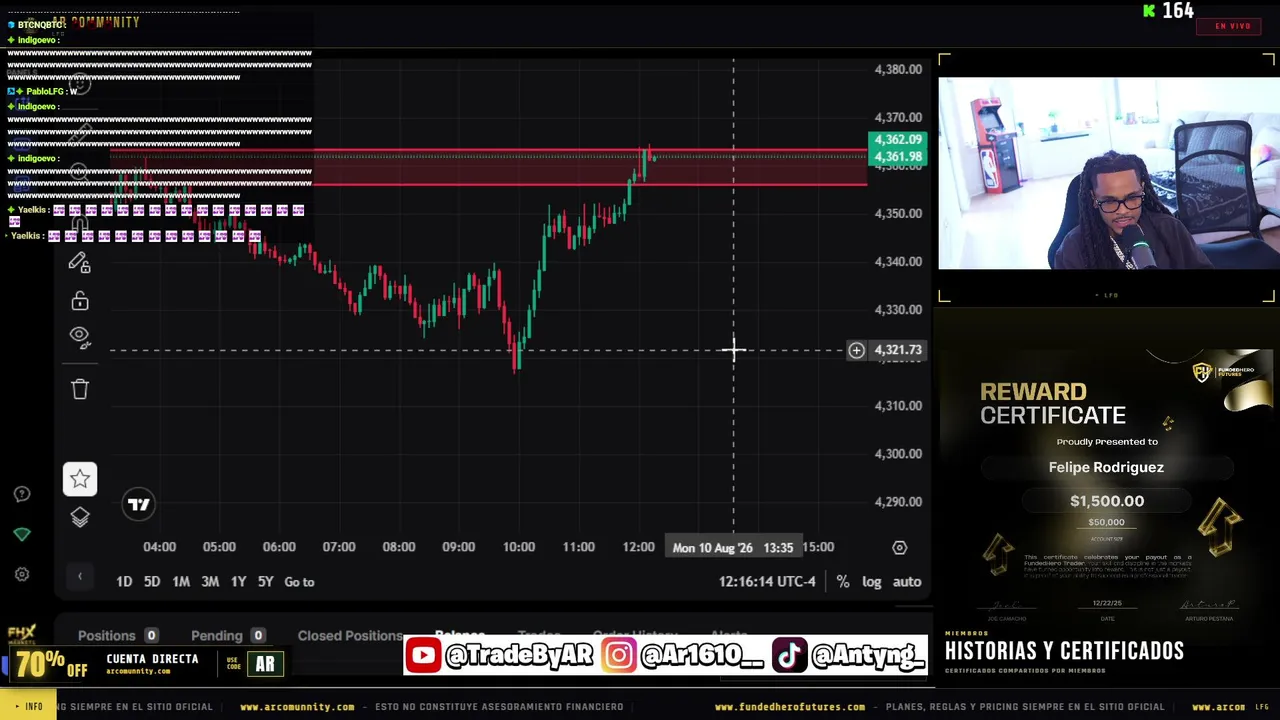
Task: Click the green K viewer count icon
Action: [x=1150, y=11]
